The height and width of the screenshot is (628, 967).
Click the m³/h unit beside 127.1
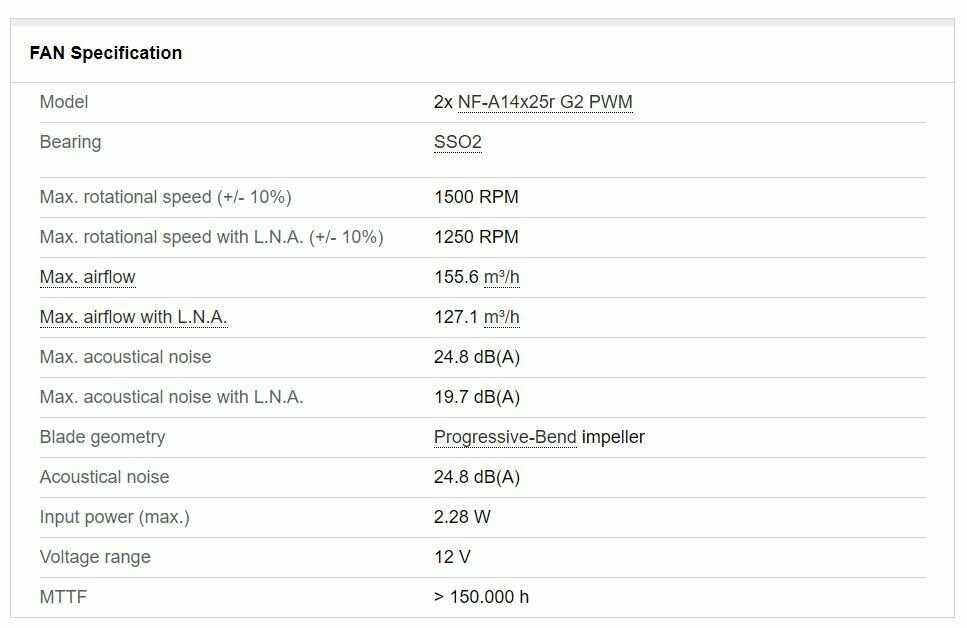[501, 317]
